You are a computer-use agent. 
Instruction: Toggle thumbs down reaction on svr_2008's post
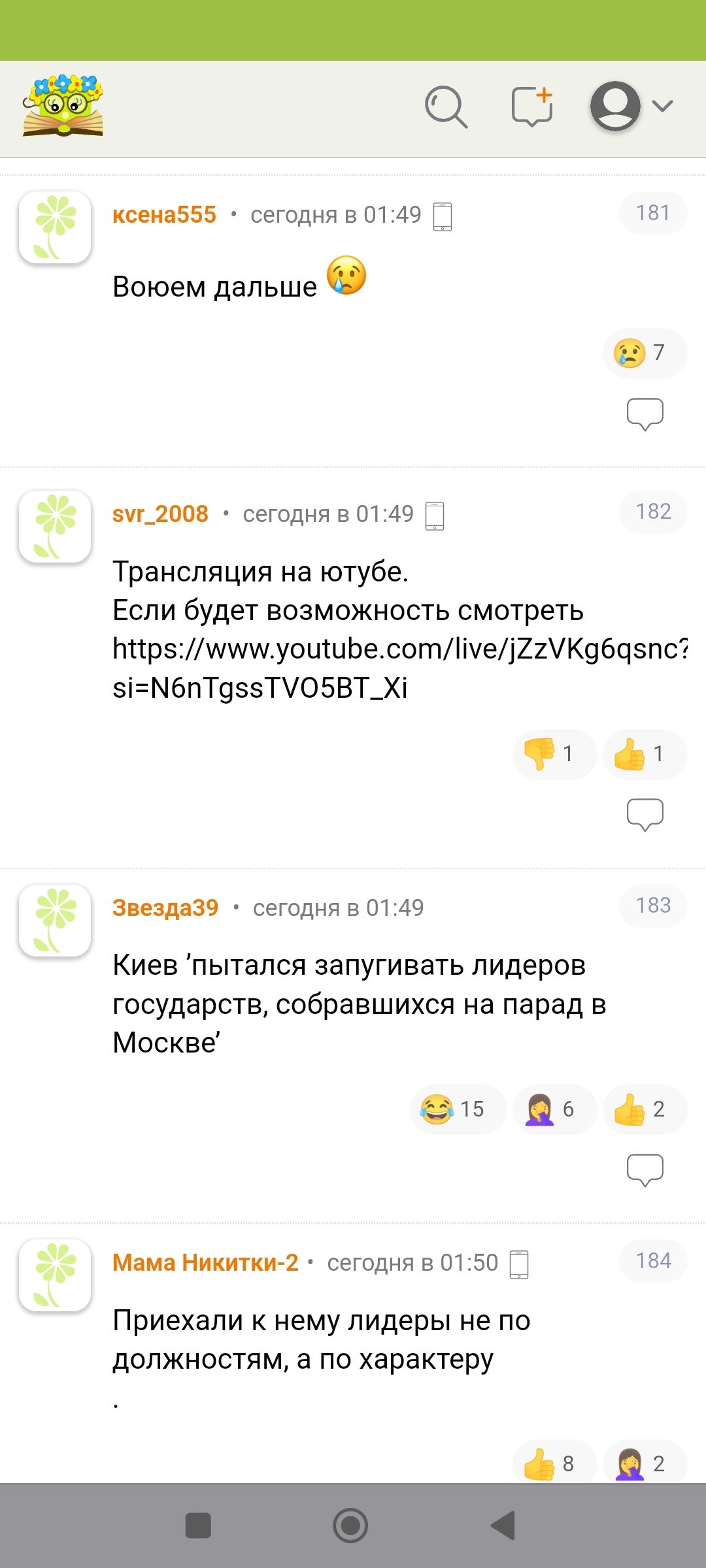[x=554, y=754]
